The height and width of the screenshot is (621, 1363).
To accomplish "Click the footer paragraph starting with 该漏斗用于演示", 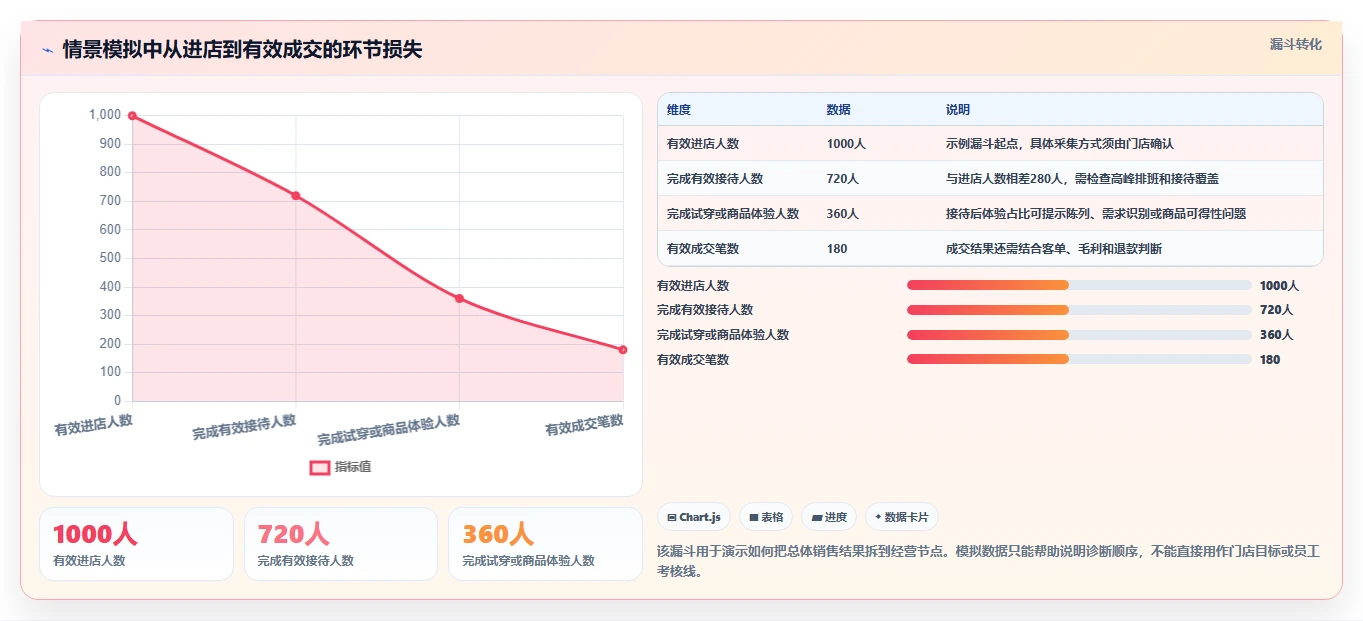I will tap(988, 561).
